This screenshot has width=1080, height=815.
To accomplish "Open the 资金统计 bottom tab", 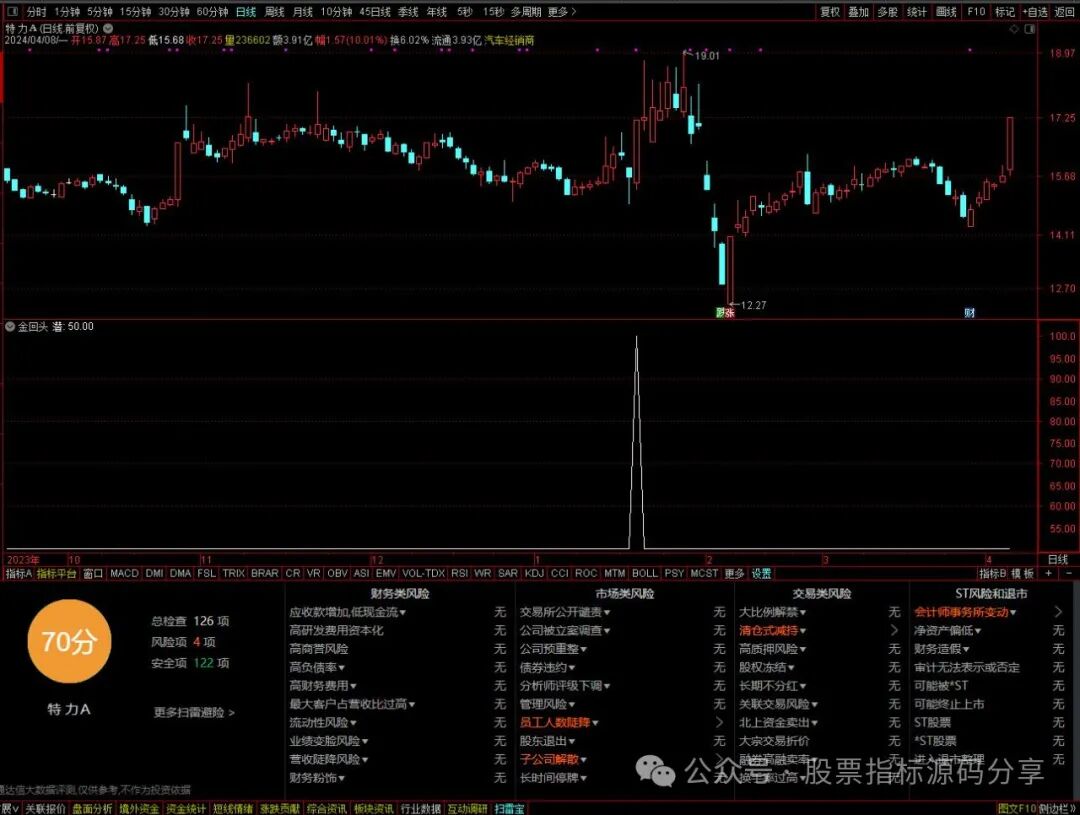I will tap(186, 809).
